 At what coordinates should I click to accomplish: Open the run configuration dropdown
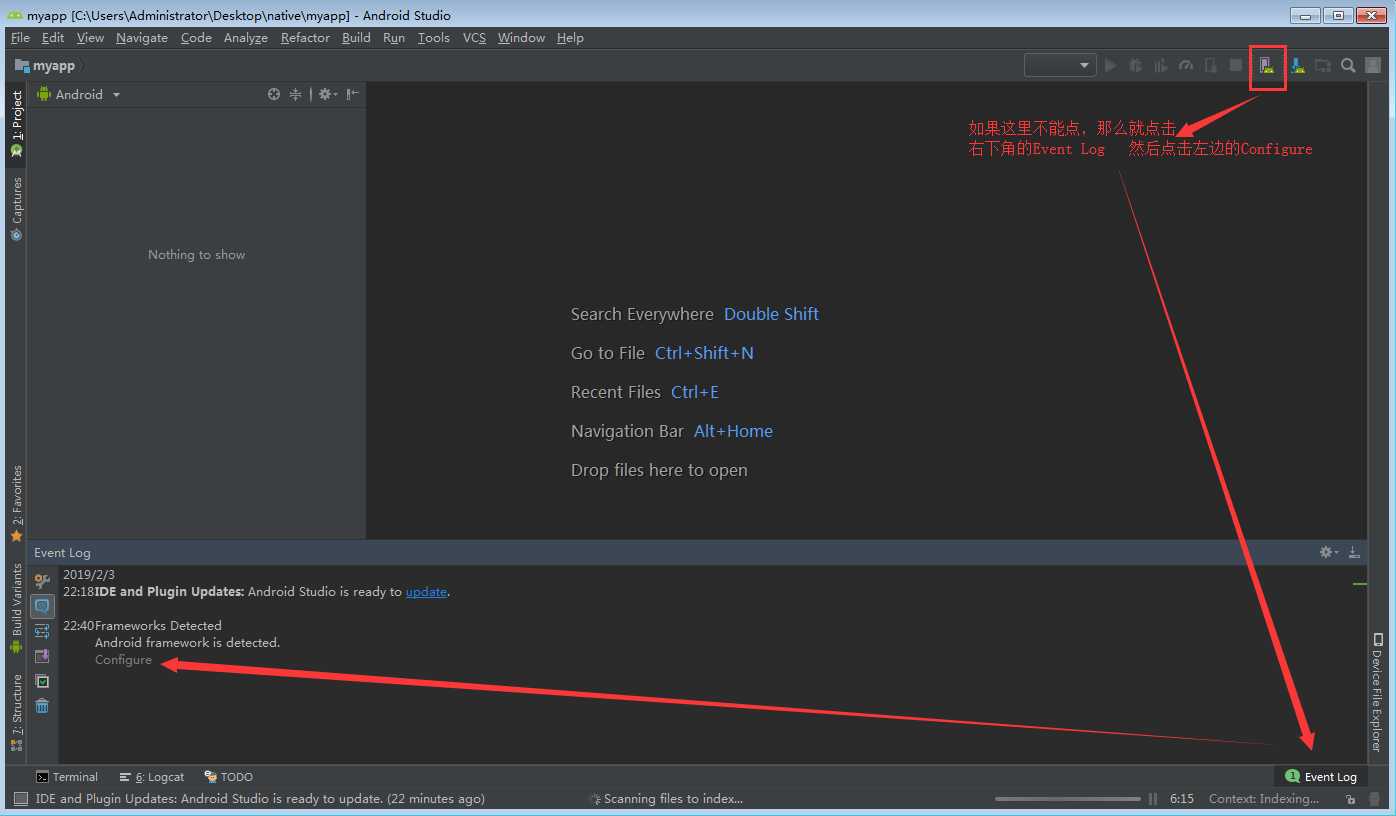1060,66
